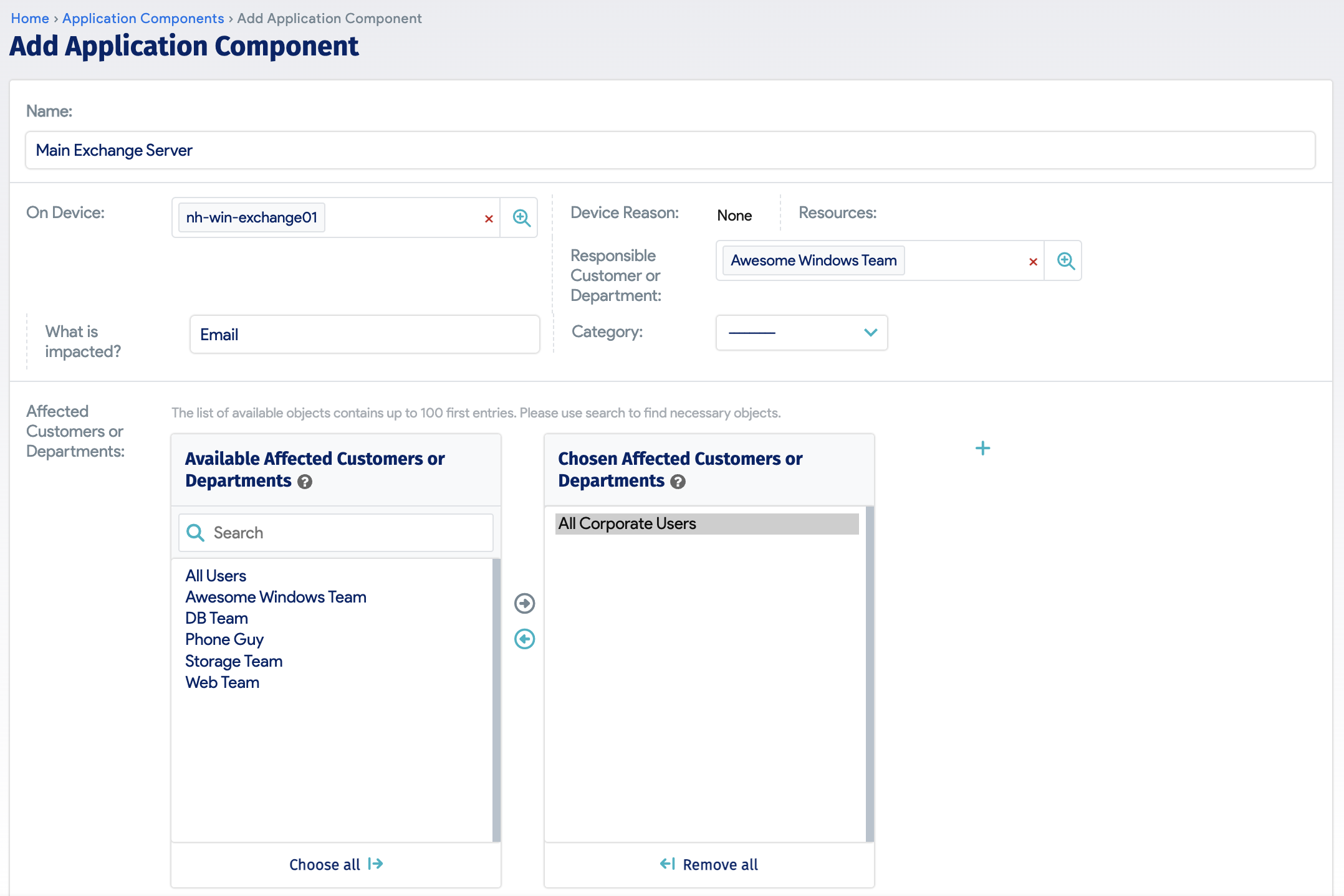Remove the Awesome Windows Team selection
This screenshot has height=896, width=1344.
point(1033,262)
